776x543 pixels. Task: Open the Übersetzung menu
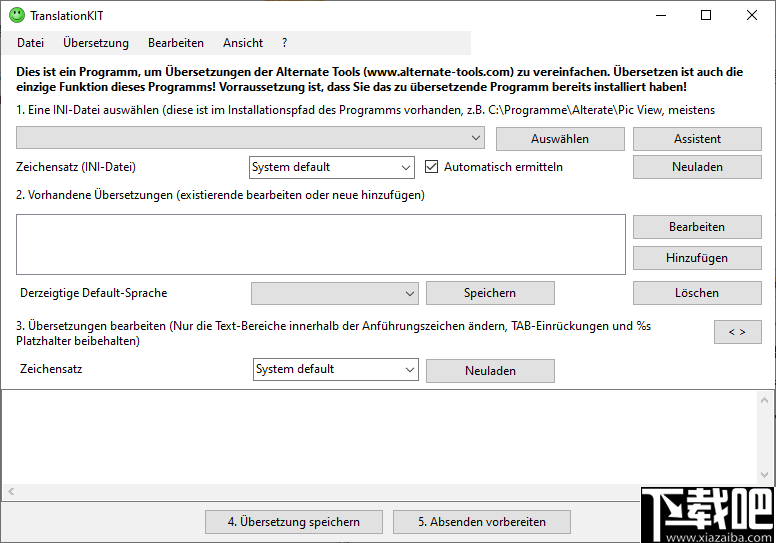point(96,43)
